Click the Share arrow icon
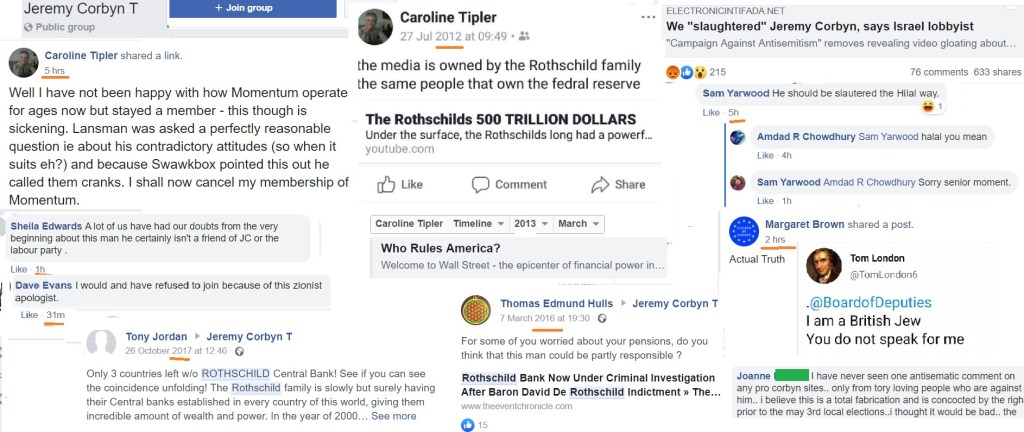Image resolution: width=1024 pixels, height=432 pixels. 600,185
